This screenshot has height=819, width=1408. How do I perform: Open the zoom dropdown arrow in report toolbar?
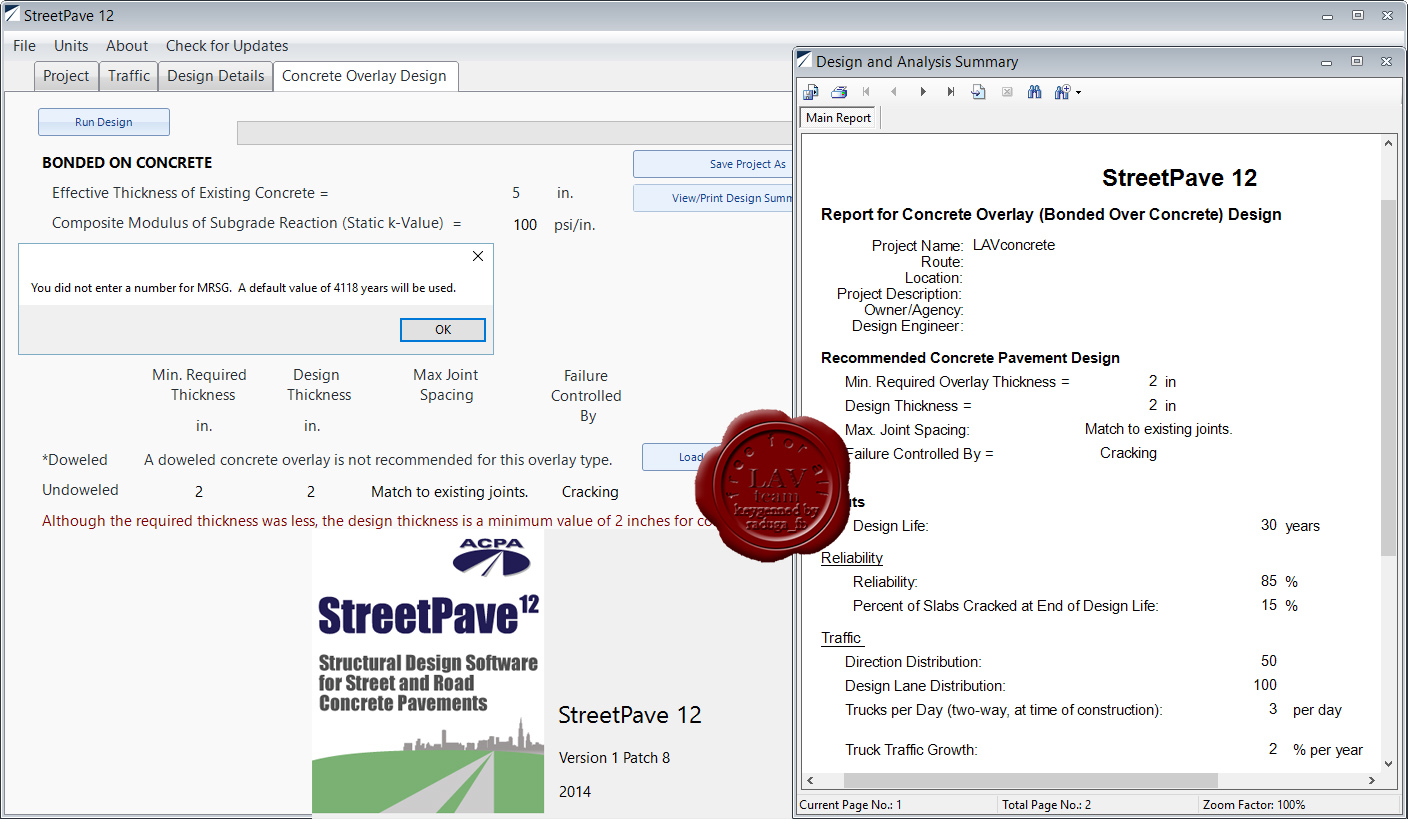coord(1078,93)
